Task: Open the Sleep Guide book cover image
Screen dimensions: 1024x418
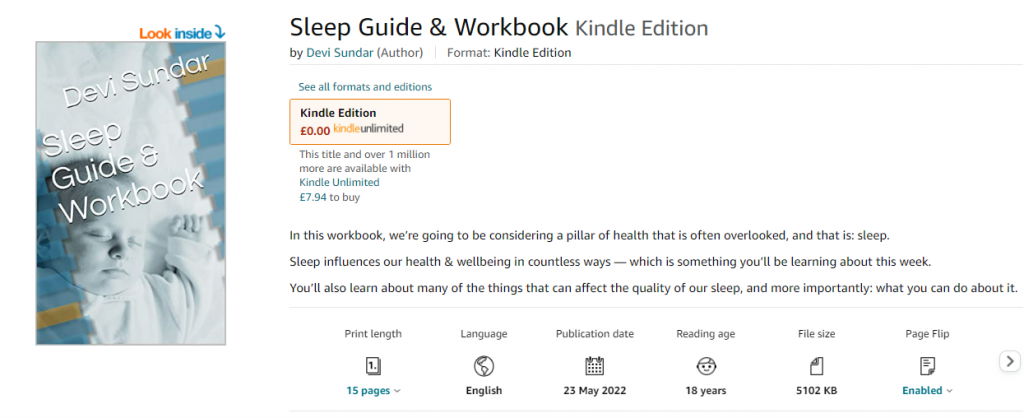Action: [x=132, y=193]
